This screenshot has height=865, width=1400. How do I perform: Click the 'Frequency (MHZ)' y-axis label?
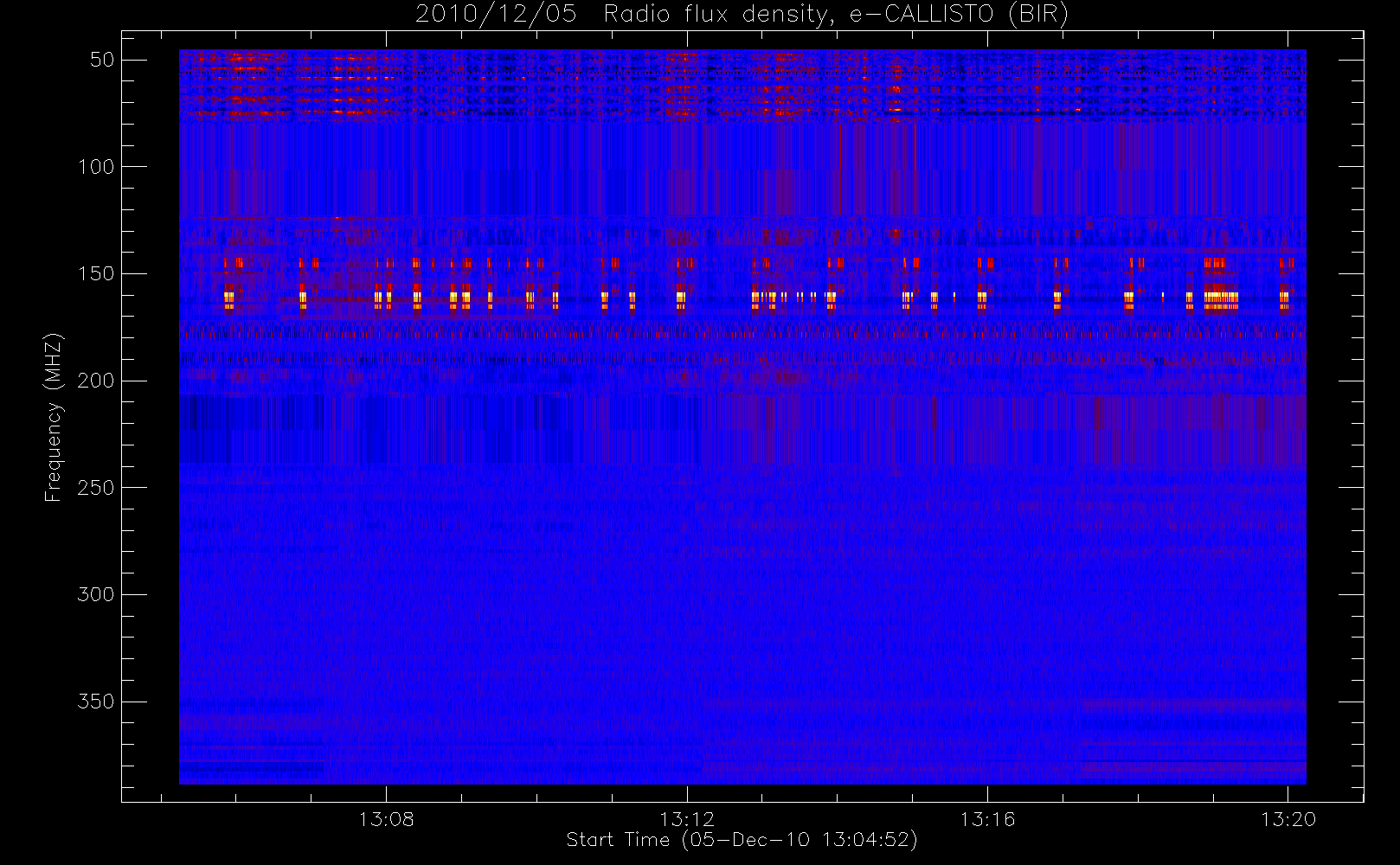54,417
